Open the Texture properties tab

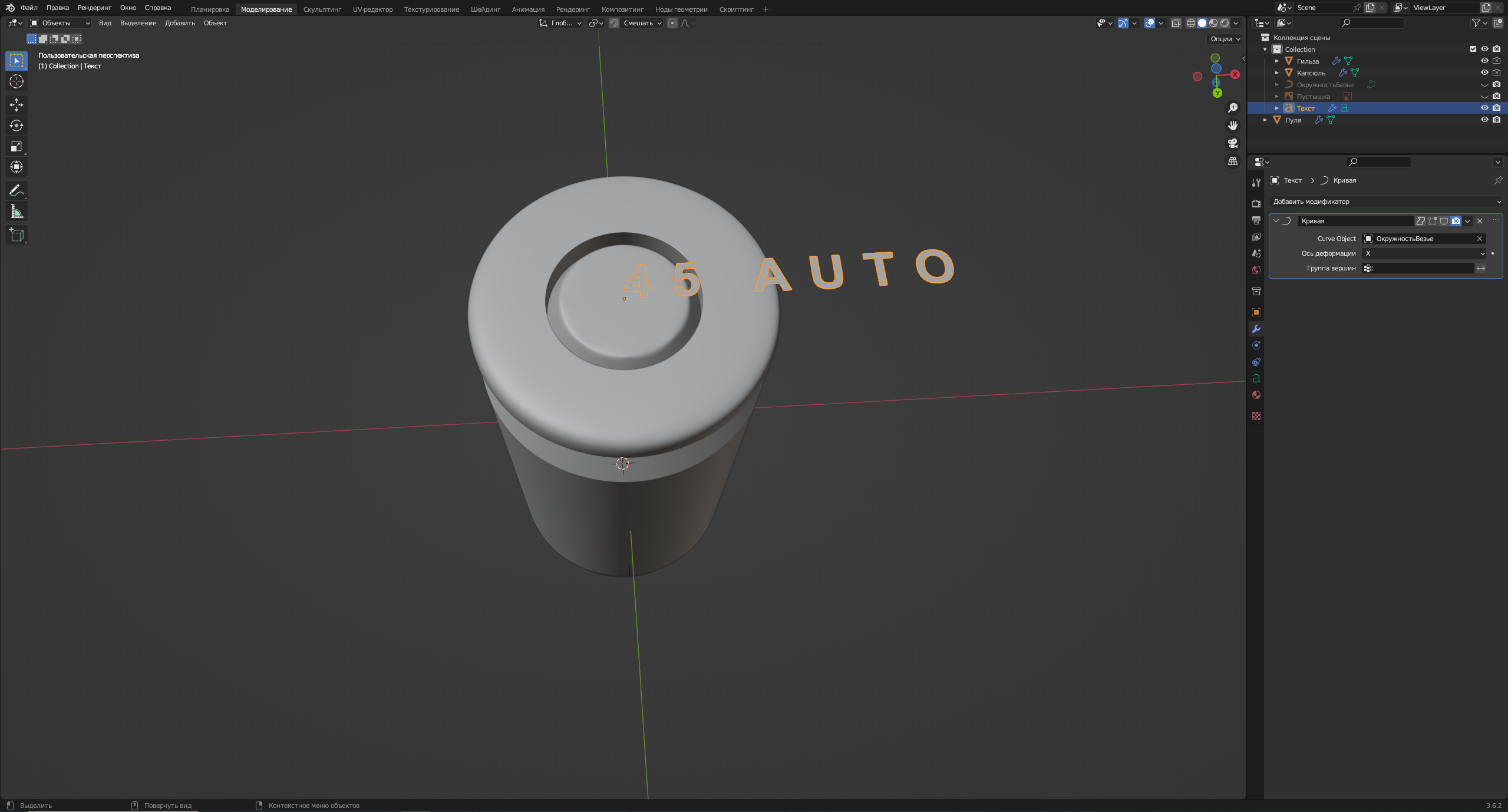(x=1256, y=416)
